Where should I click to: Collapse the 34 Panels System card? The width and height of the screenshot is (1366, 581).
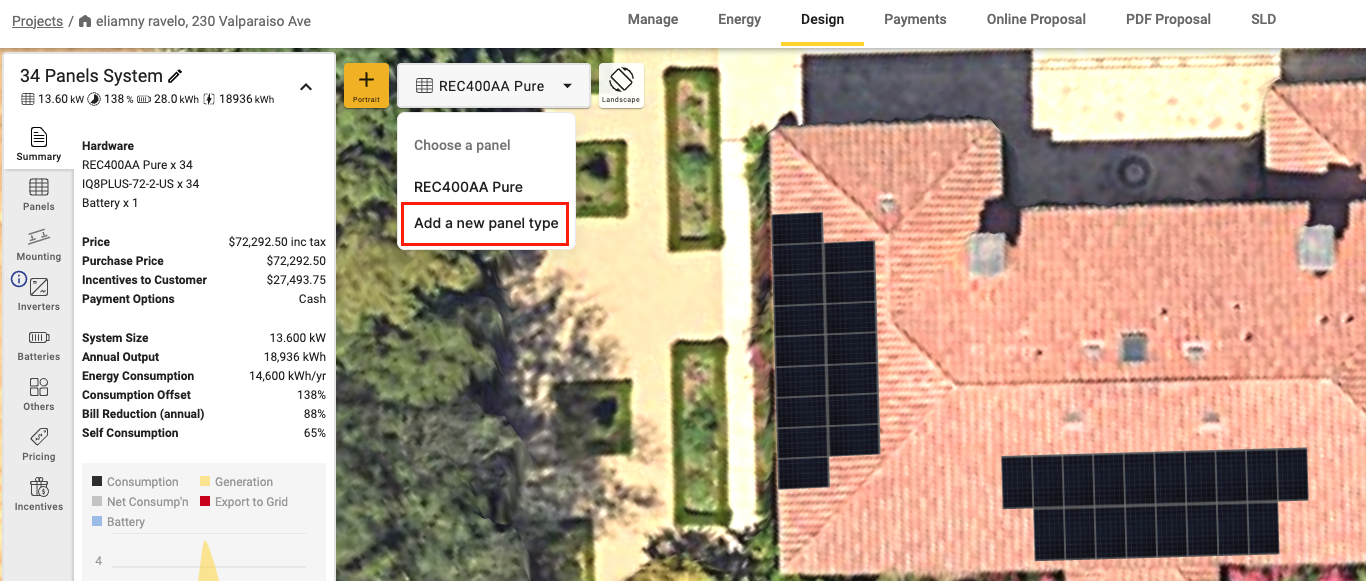click(306, 87)
